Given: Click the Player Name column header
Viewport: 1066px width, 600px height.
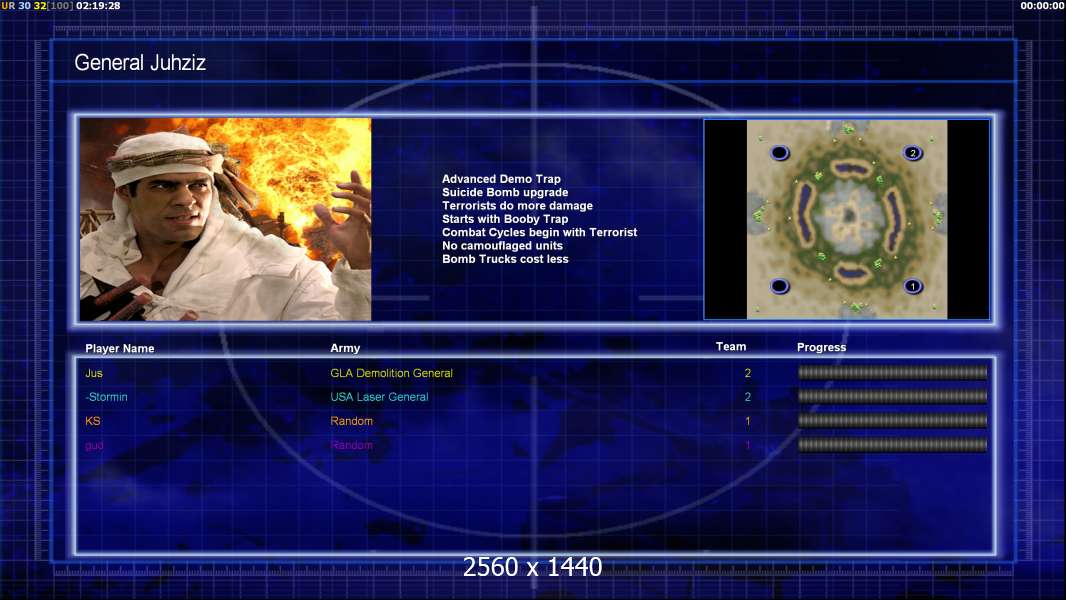Looking at the screenshot, I should pos(120,349).
